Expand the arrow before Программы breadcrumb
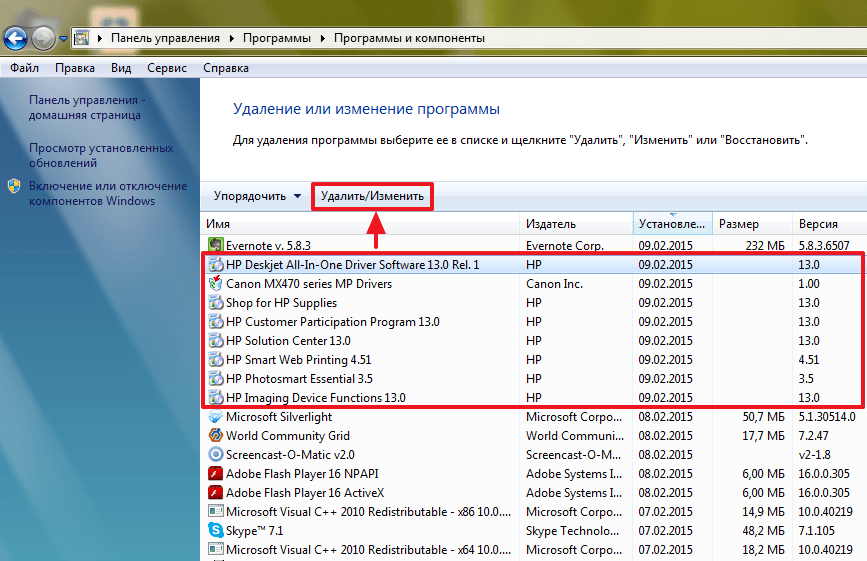Viewport: 867px width, 561px height. pos(231,38)
